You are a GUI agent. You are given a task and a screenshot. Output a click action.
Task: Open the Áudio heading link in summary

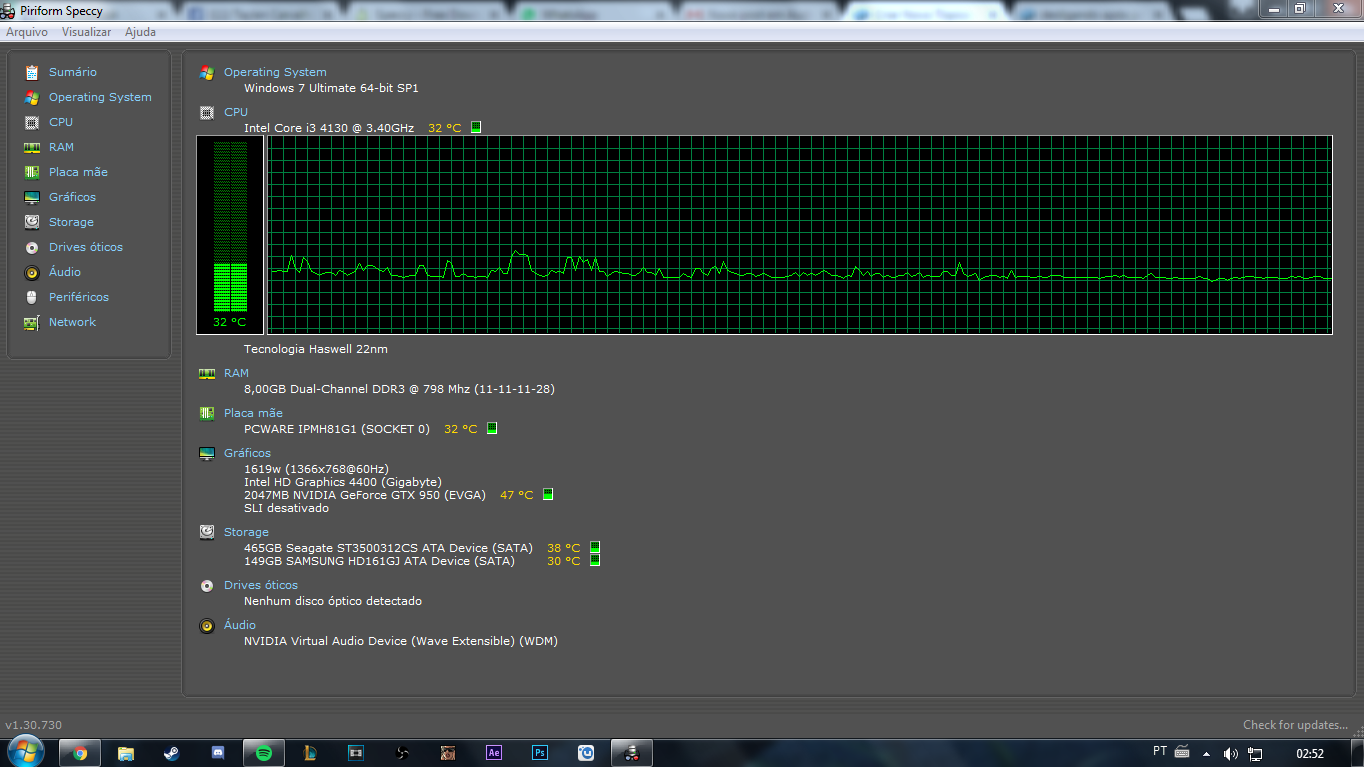click(240, 625)
